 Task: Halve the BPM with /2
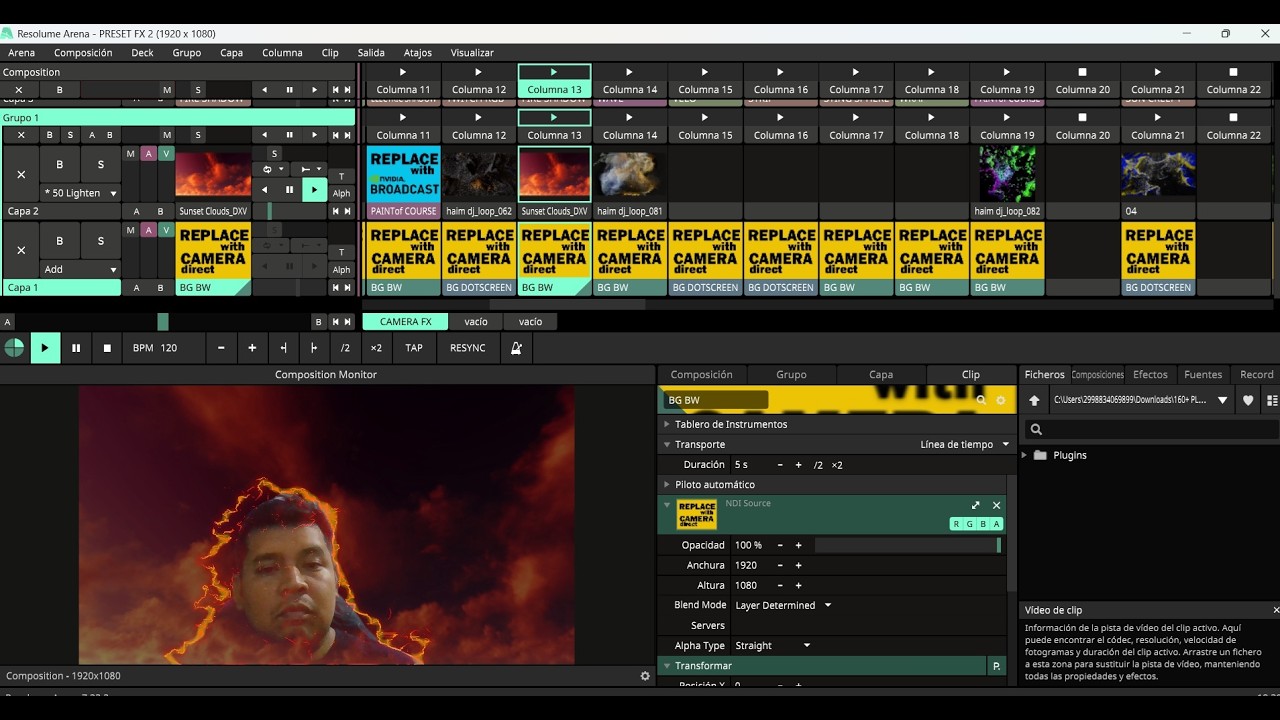pyautogui.click(x=345, y=348)
